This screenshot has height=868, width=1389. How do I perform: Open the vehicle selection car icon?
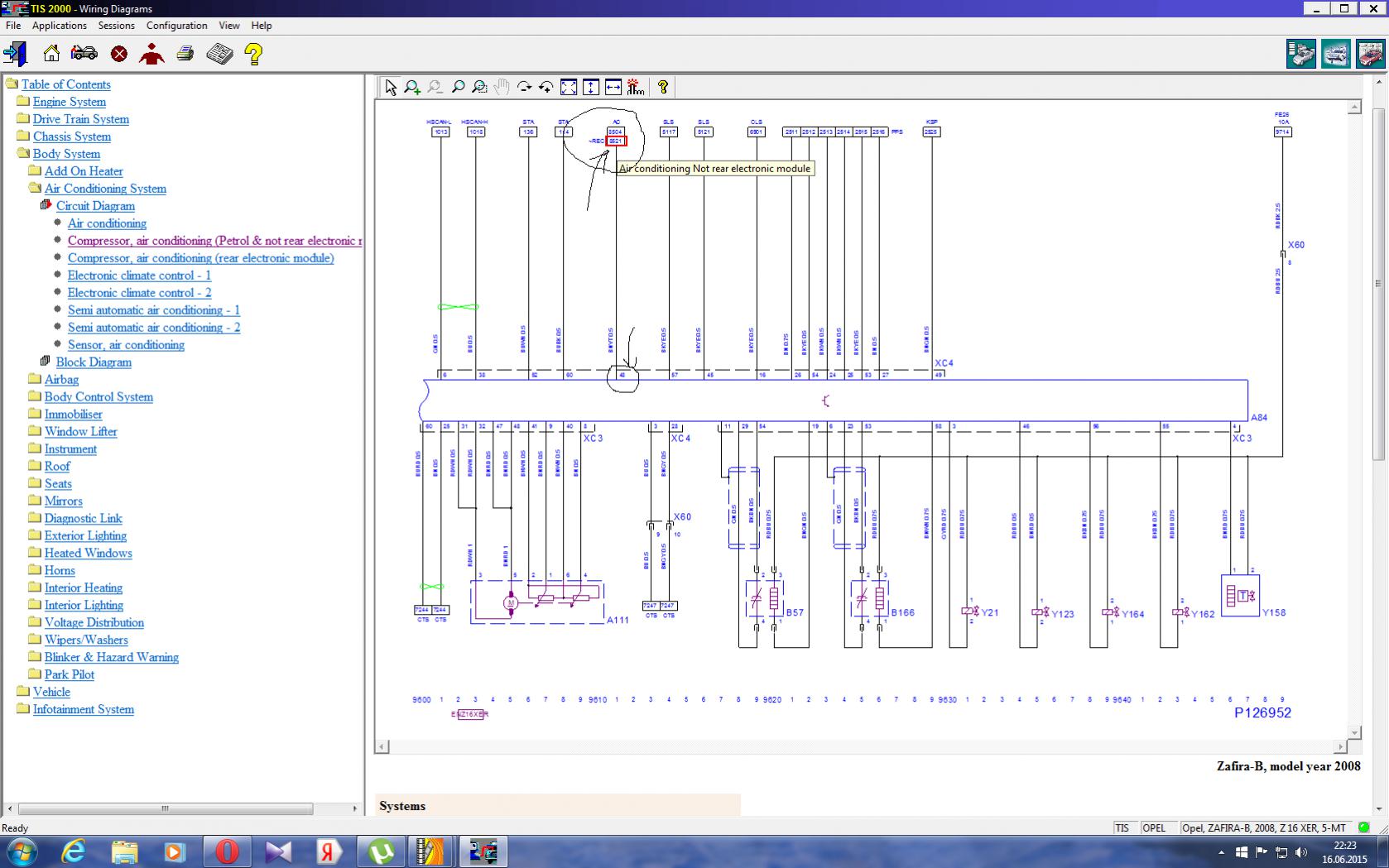(84, 55)
